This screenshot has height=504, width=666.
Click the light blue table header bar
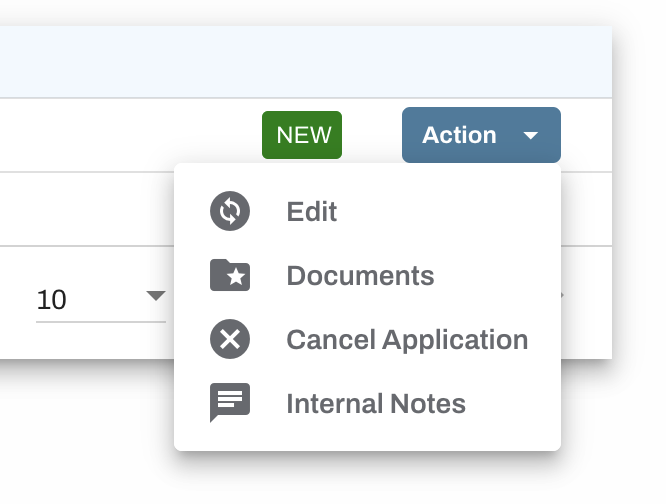pyautogui.click(x=306, y=62)
